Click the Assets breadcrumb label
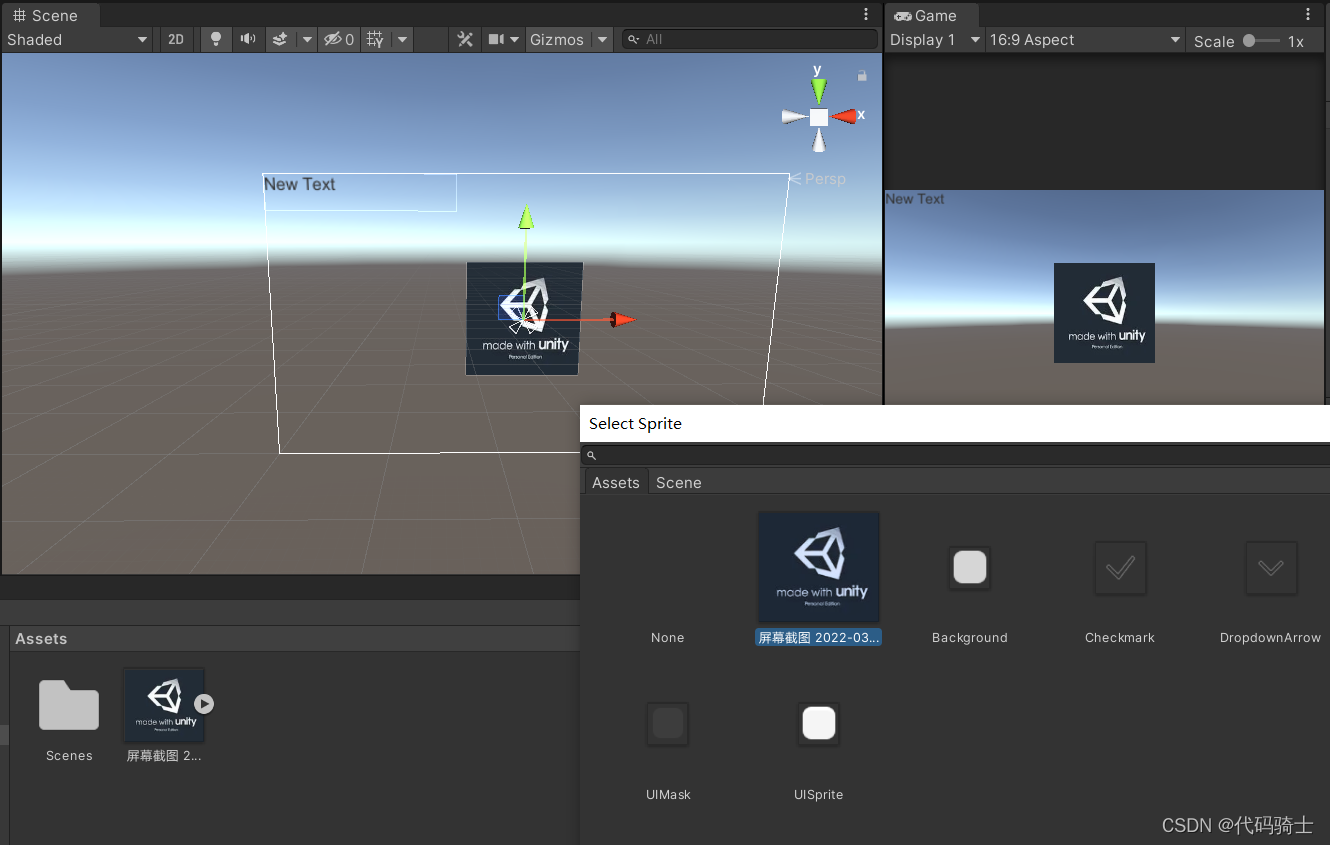The height and width of the screenshot is (845, 1330). 41,639
